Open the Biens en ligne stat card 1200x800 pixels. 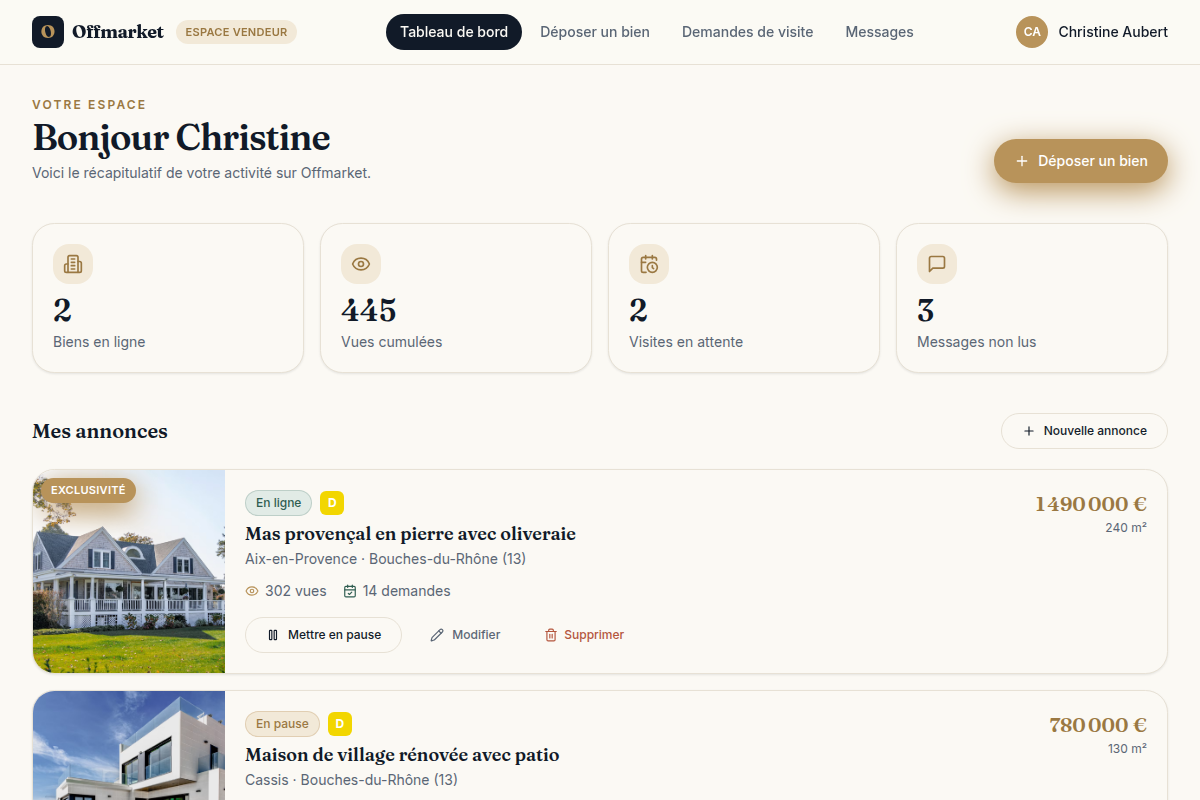(x=168, y=298)
